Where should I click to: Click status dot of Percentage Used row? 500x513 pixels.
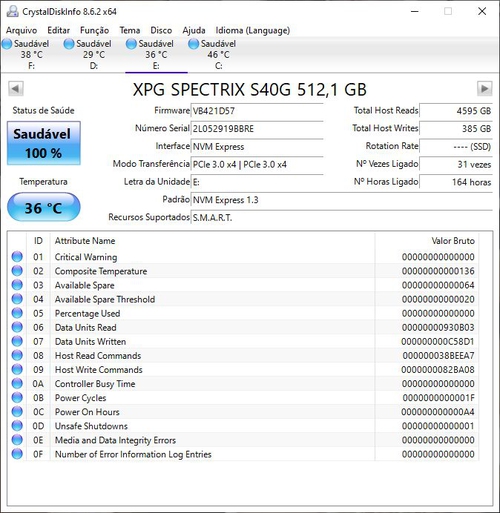(x=17, y=313)
